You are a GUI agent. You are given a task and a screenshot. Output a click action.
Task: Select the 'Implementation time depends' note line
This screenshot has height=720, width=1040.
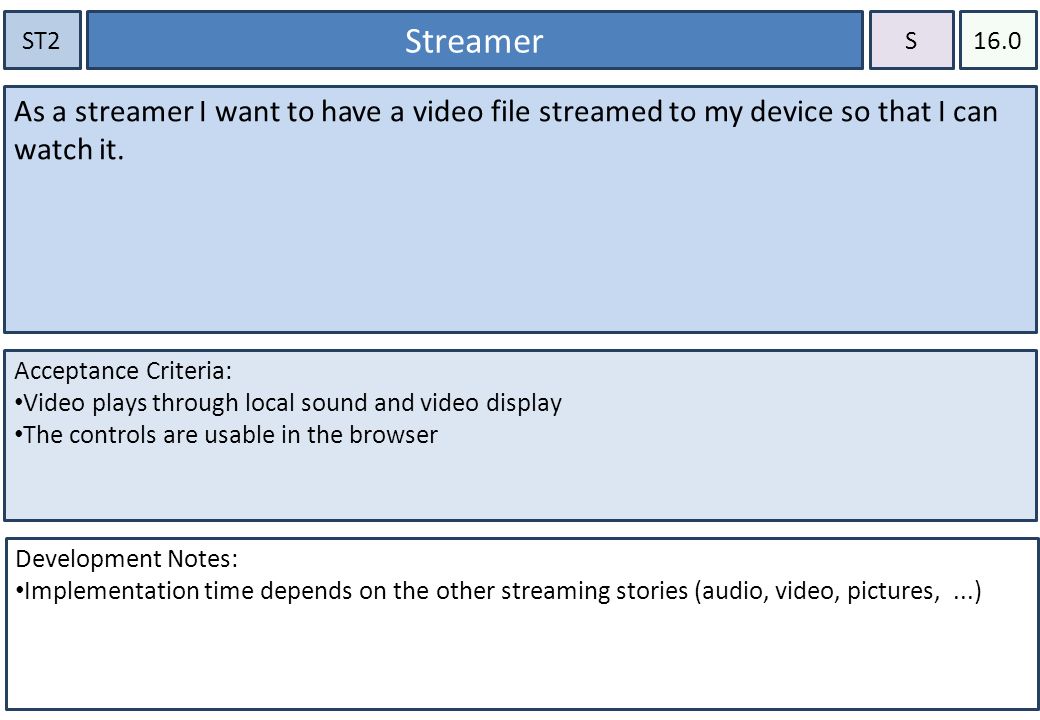[498, 591]
